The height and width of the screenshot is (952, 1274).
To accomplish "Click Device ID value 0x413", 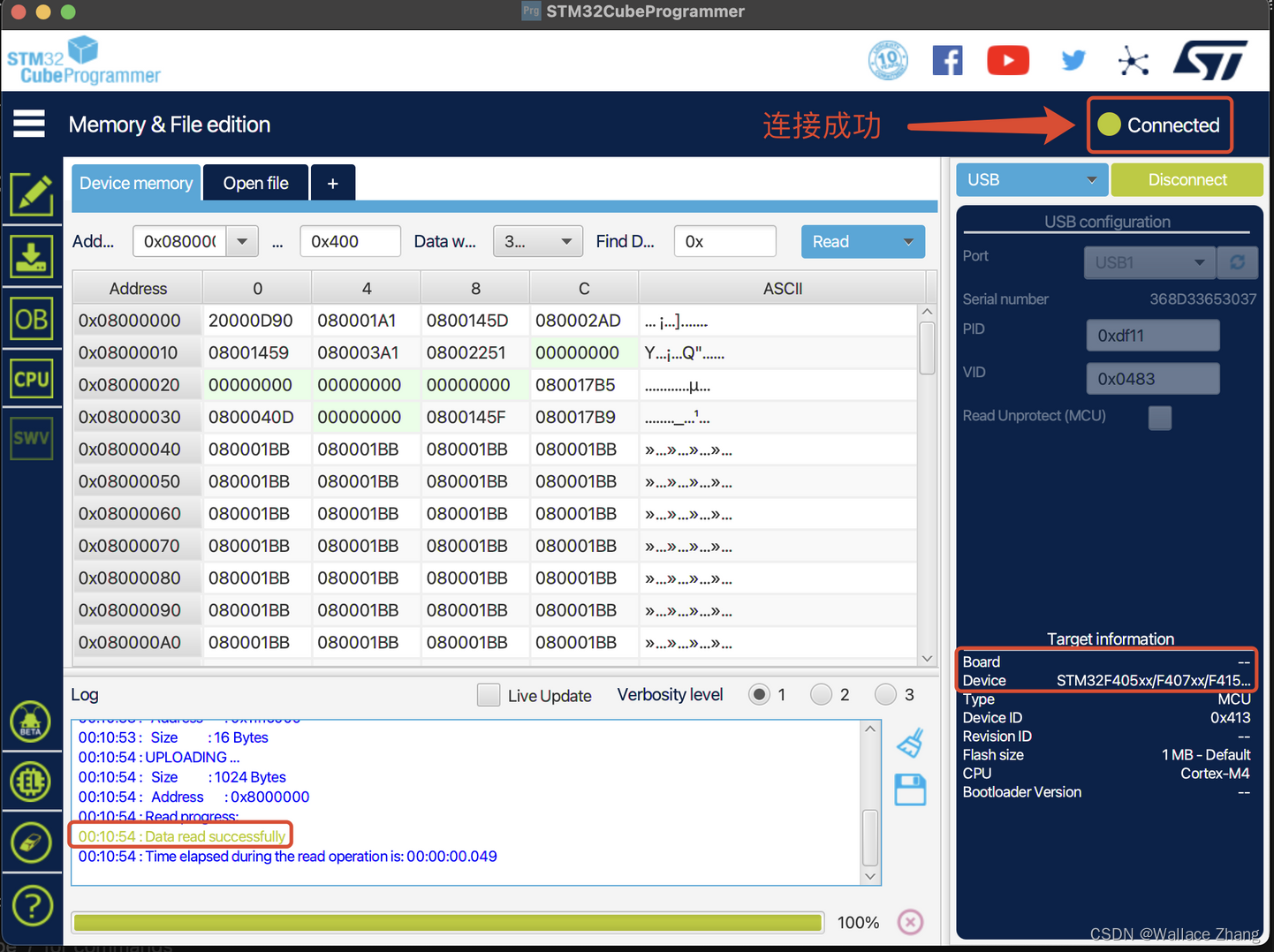I will (1230, 718).
